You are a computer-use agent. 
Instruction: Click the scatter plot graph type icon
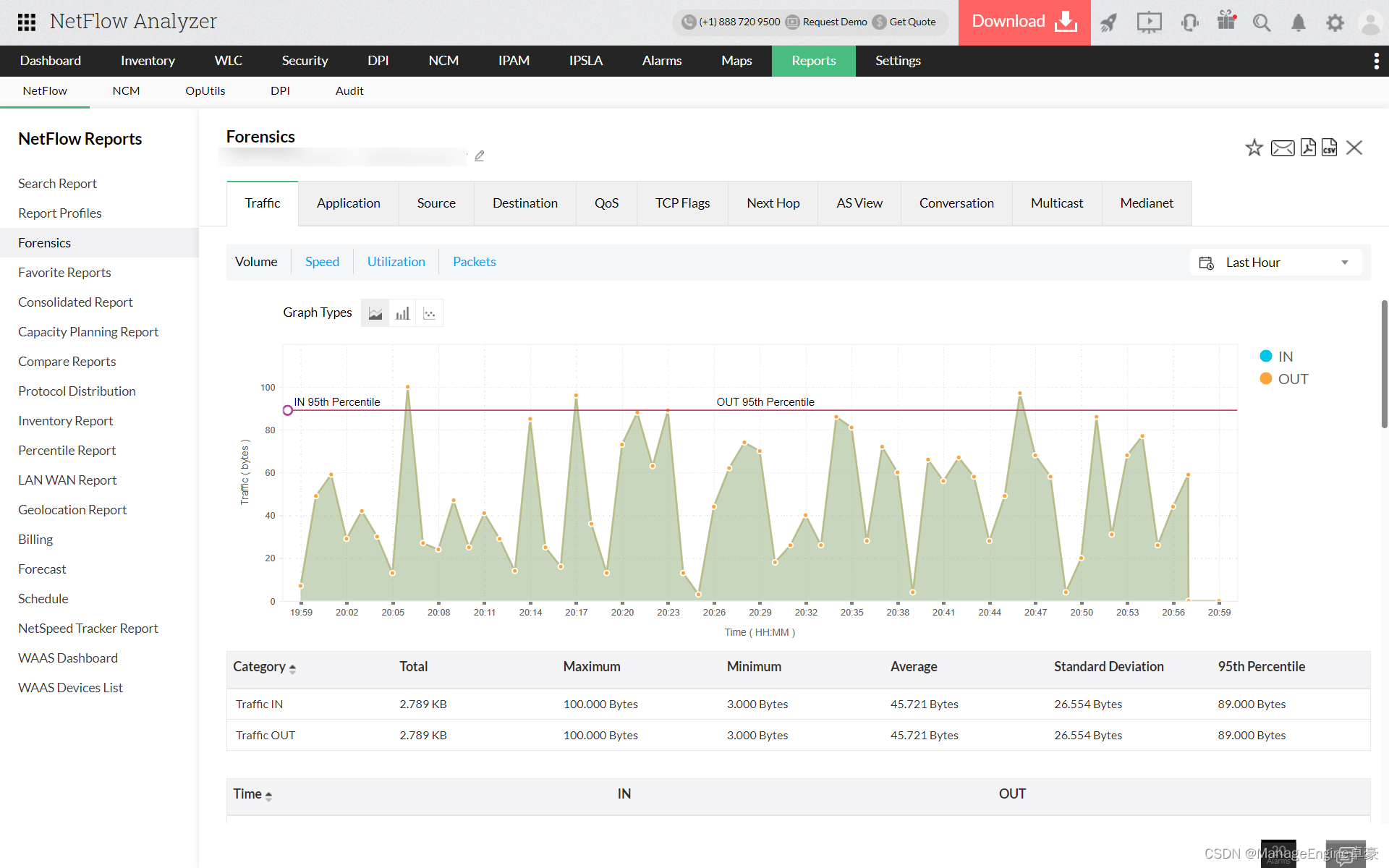pos(429,313)
